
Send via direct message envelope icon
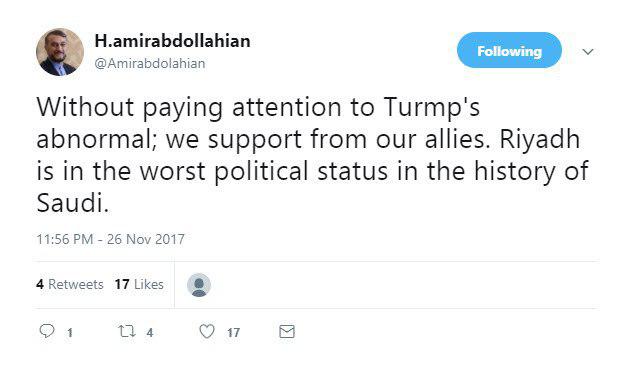287,332
